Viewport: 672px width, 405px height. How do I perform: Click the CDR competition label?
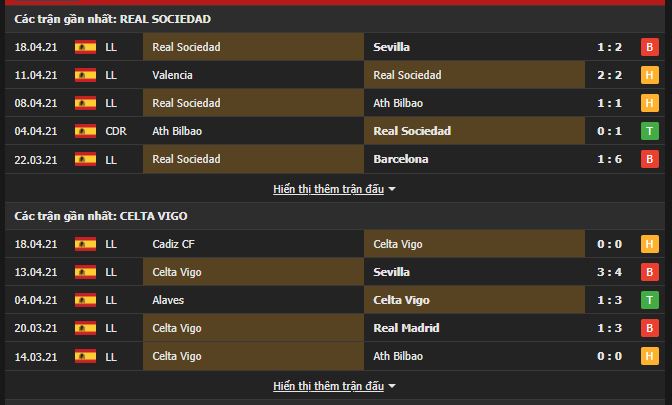click(x=116, y=131)
